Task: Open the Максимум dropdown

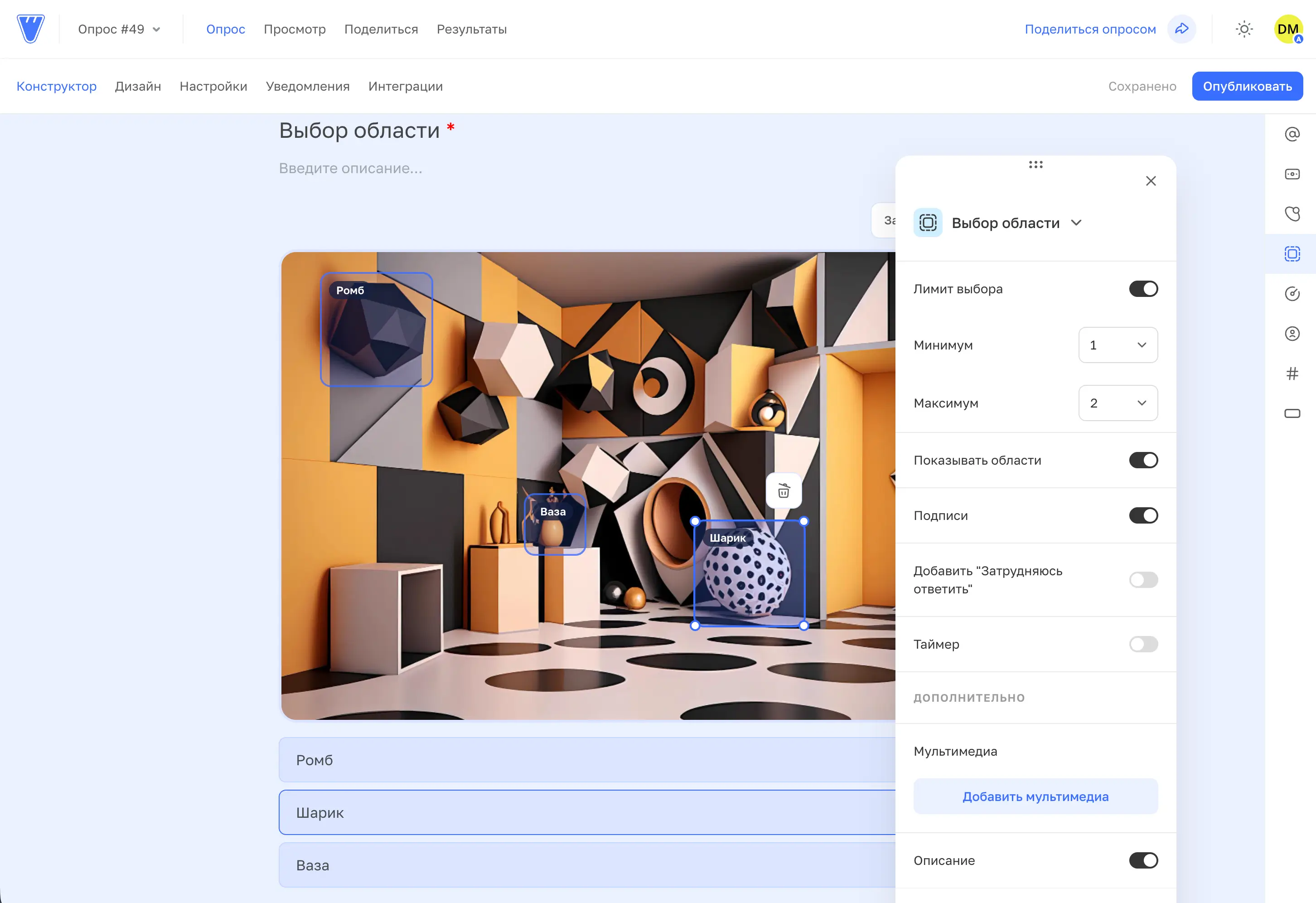Action: coord(1117,403)
